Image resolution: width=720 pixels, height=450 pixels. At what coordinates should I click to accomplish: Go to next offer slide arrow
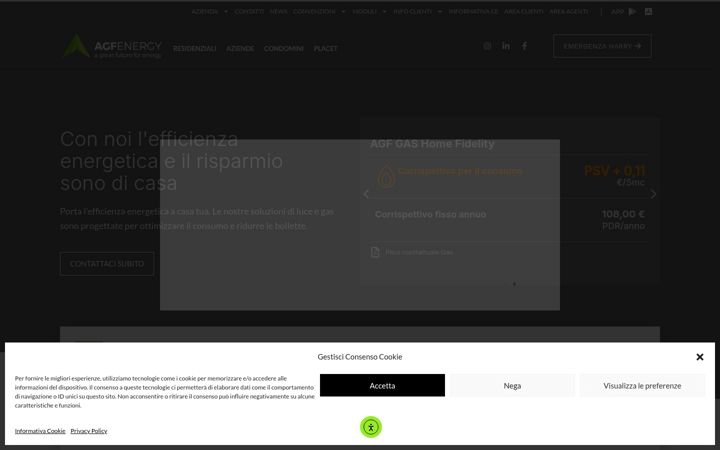pyautogui.click(x=653, y=194)
